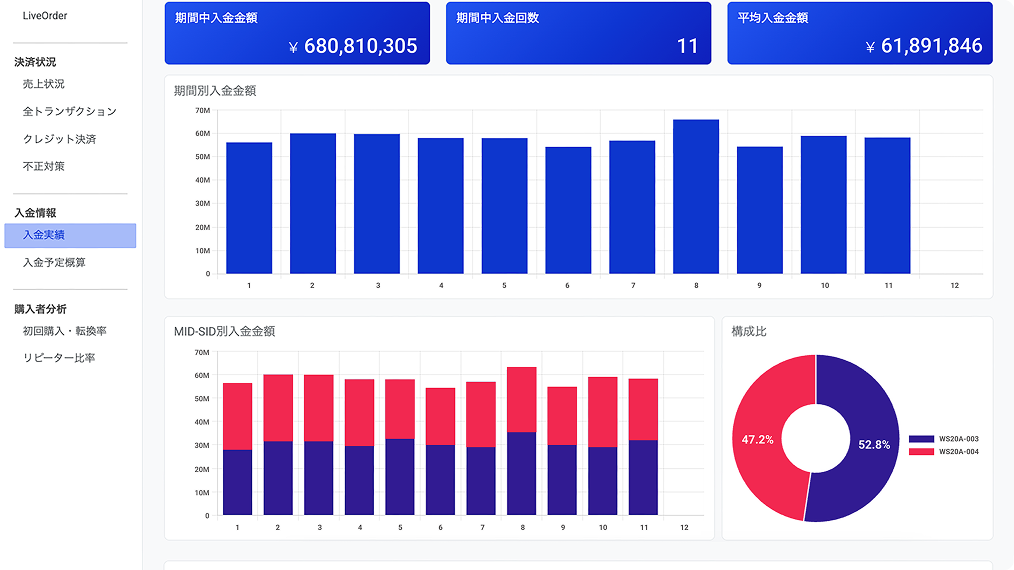The height and width of the screenshot is (570, 1014).
Task: Click the 期間中入金回数 summary card
Action: coord(578,33)
